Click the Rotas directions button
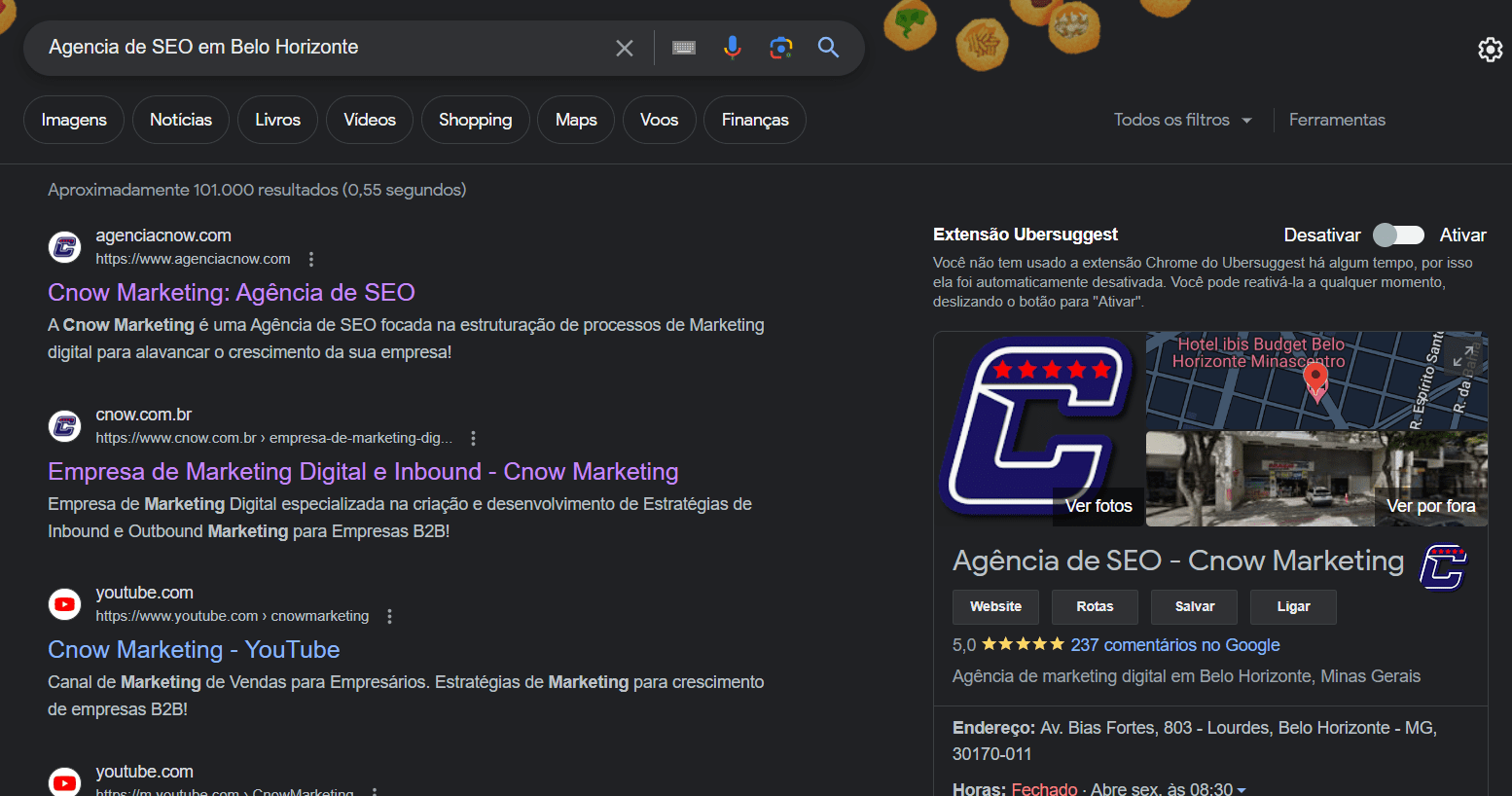The image size is (1512, 796). 1095,606
